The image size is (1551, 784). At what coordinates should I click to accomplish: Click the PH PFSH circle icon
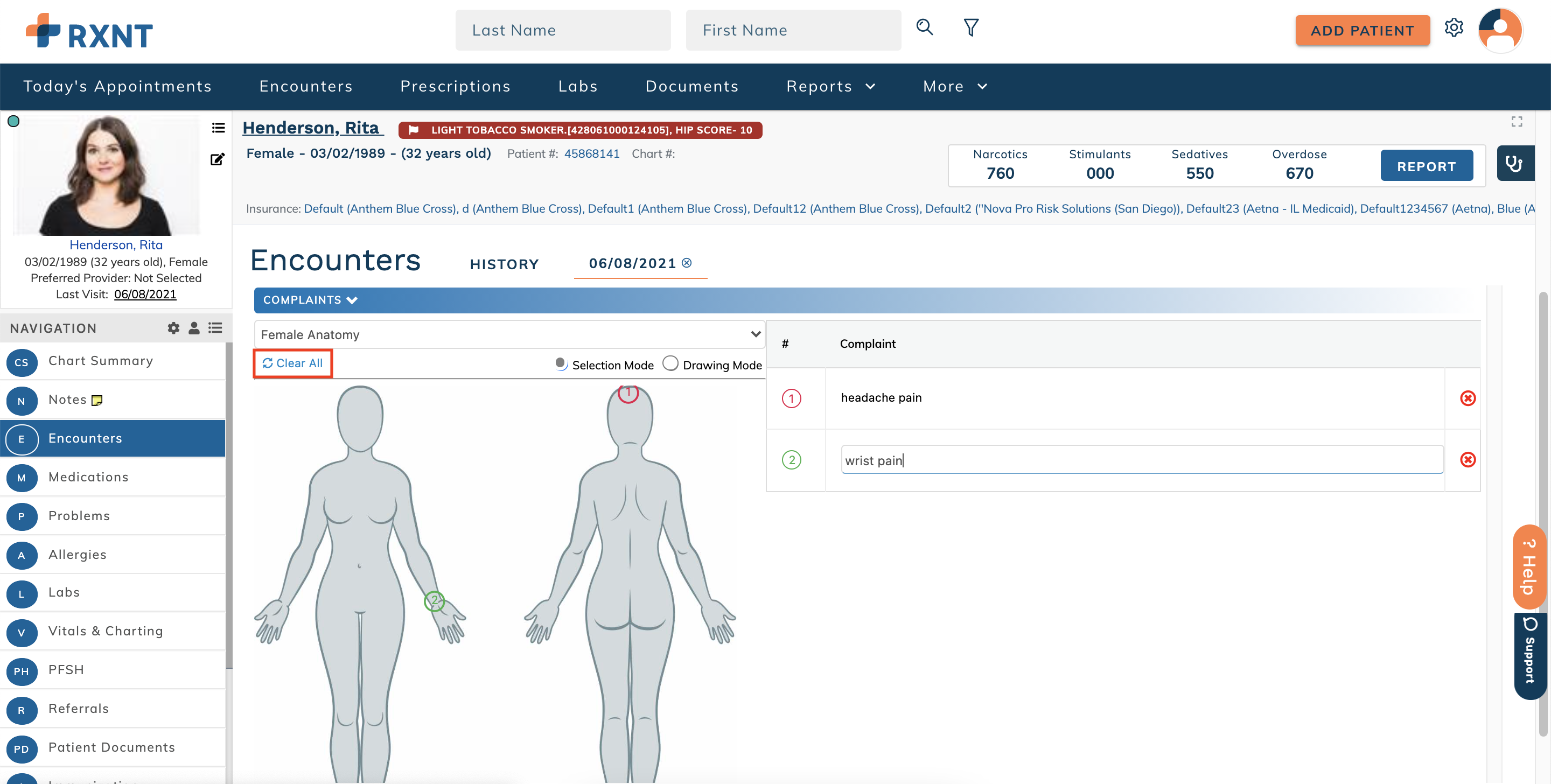tap(22, 671)
